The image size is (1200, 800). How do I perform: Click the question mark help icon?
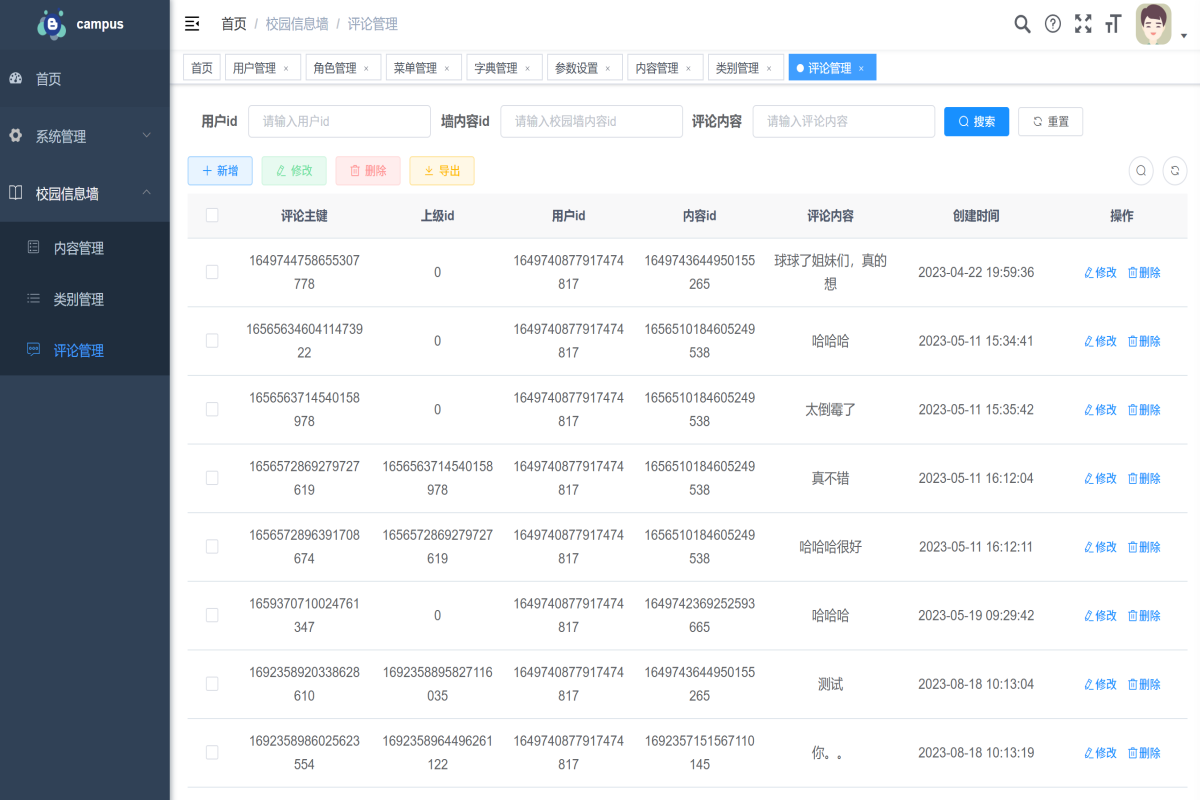[x=1052, y=23]
